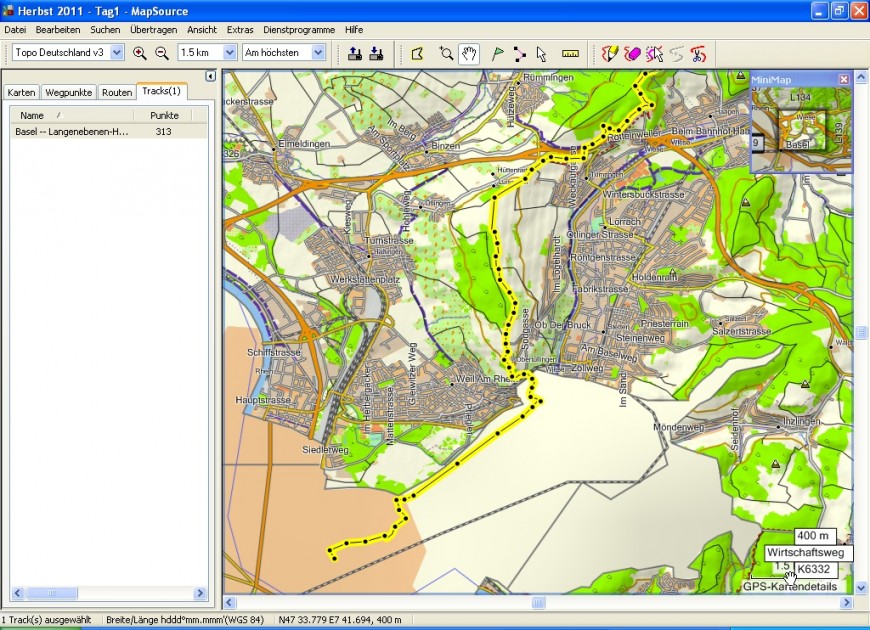
Task: Select the waypoint flag tool
Action: (x=498, y=53)
